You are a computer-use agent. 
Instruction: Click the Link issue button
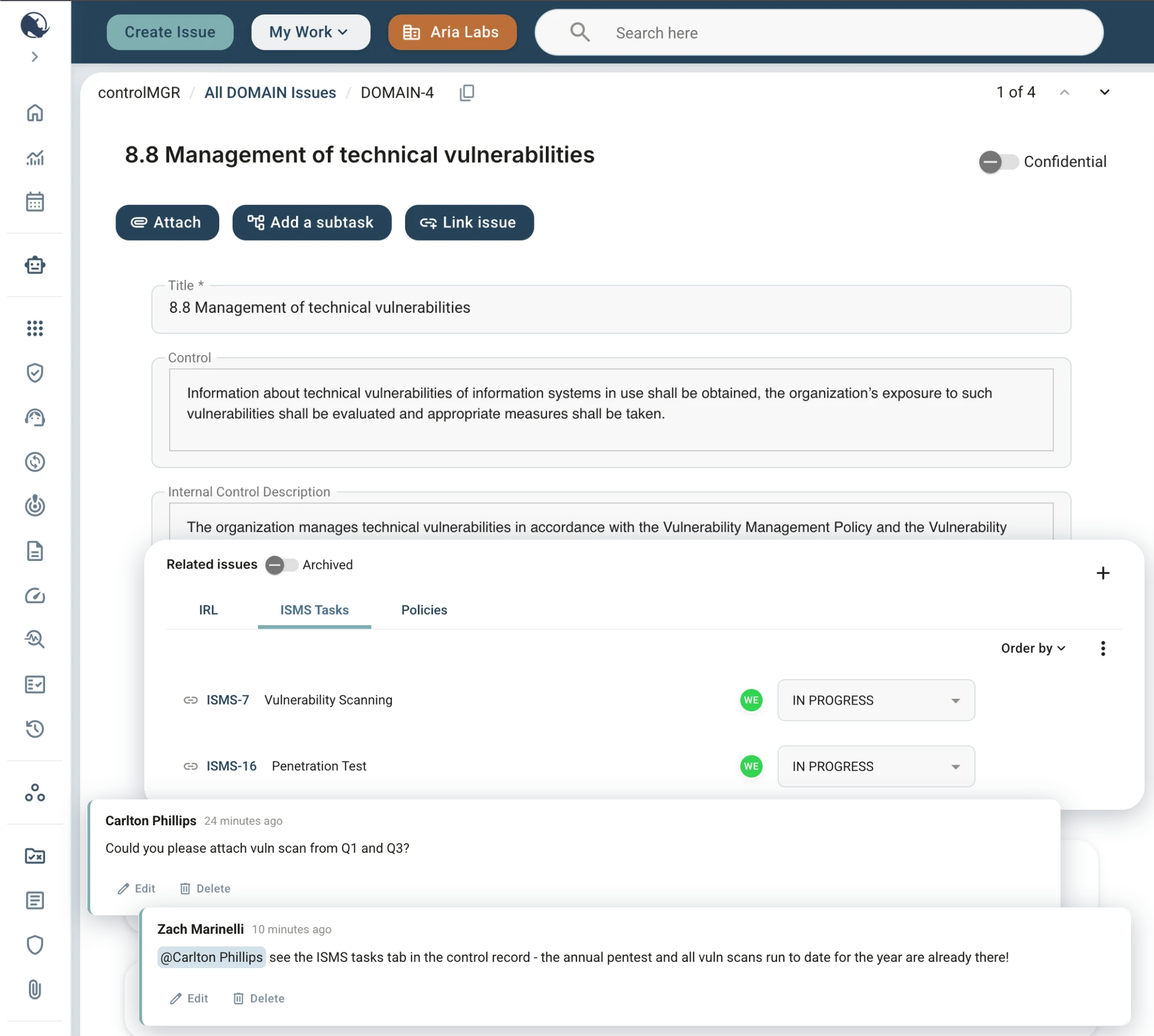[469, 222]
